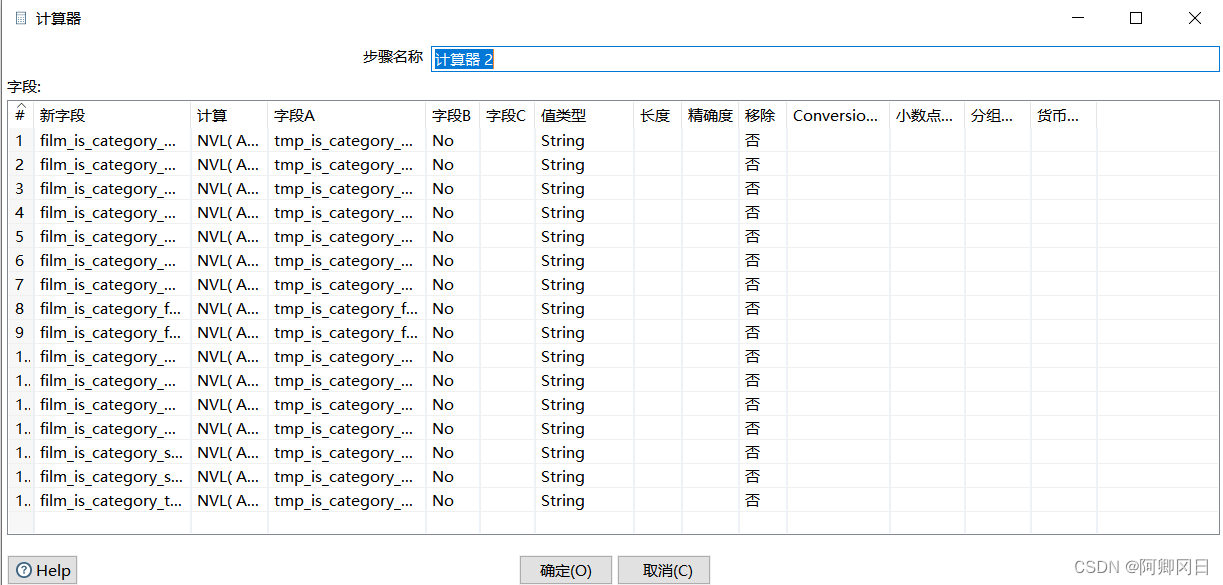Close the calculator dialog window
The height and width of the screenshot is (585, 1223).
point(1194,18)
